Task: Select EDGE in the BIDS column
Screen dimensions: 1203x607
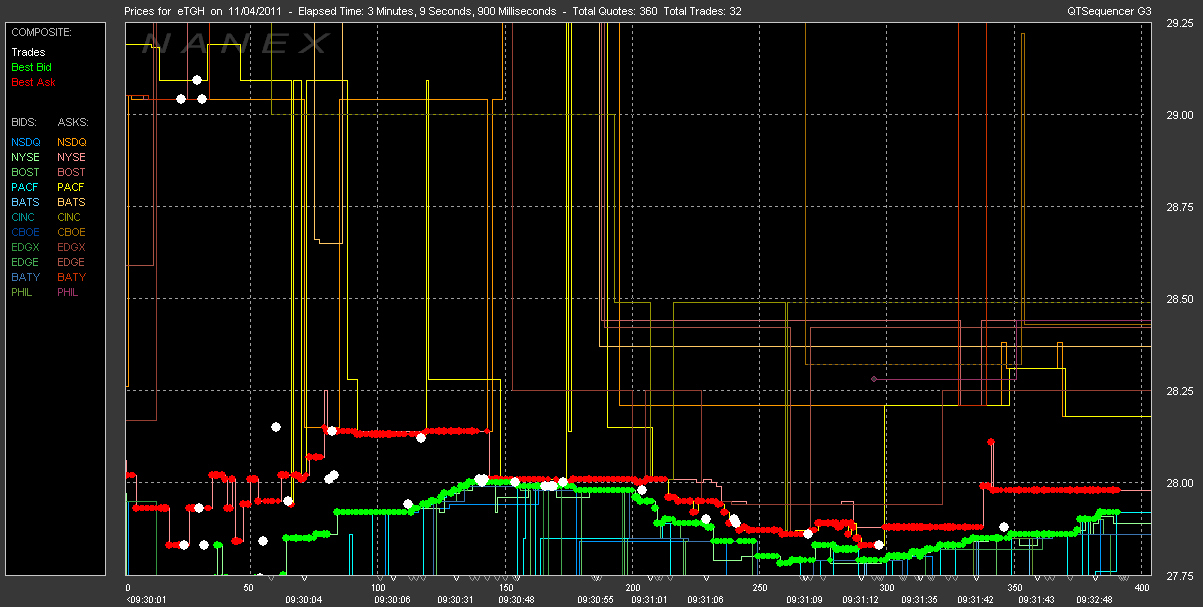Action: [x=26, y=262]
